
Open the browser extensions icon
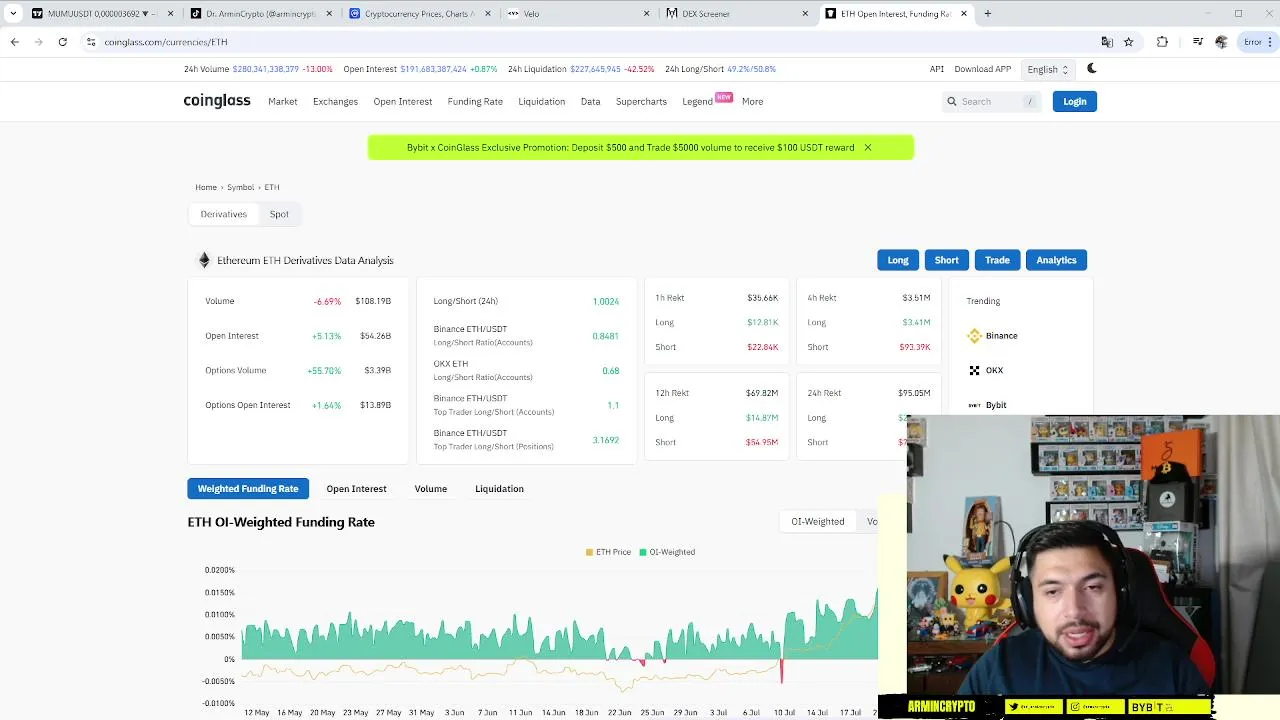(x=1162, y=42)
